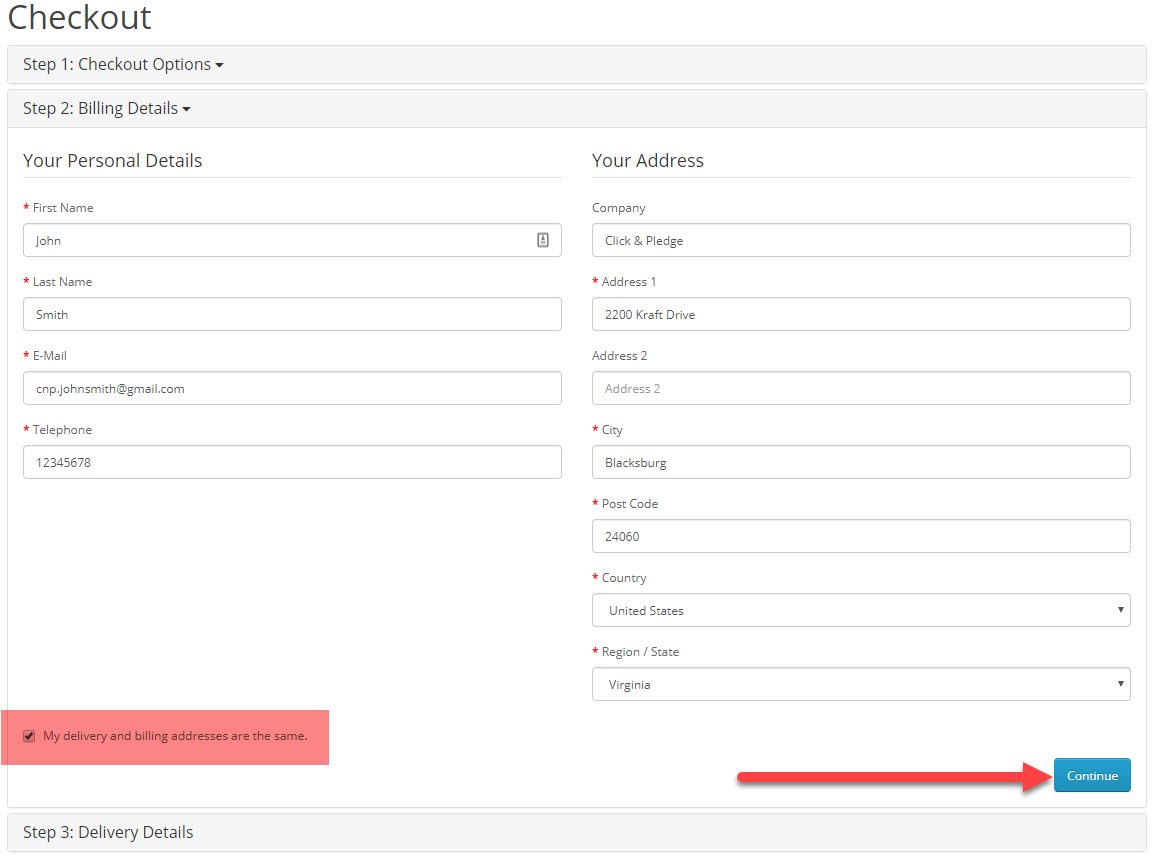
Task: Click the Checkout page title
Action: coord(79,16)
